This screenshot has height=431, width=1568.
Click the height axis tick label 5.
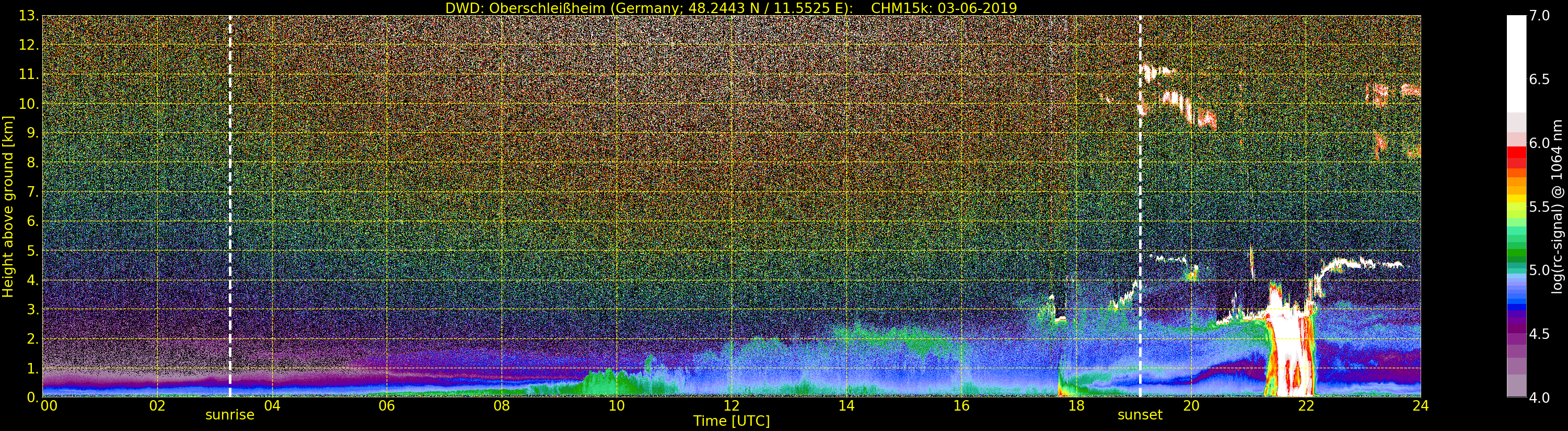click(33, 251)
